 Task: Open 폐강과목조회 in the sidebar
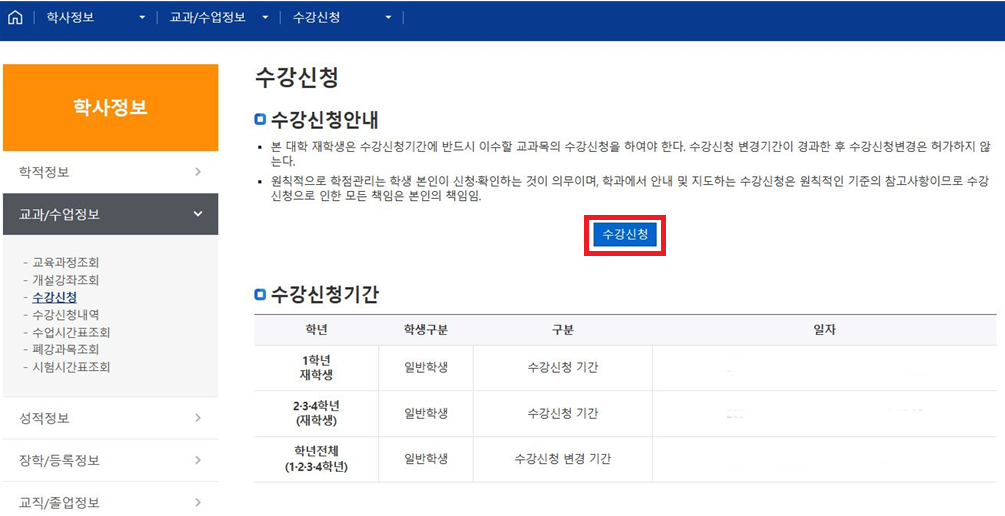[x=65, y=349]
